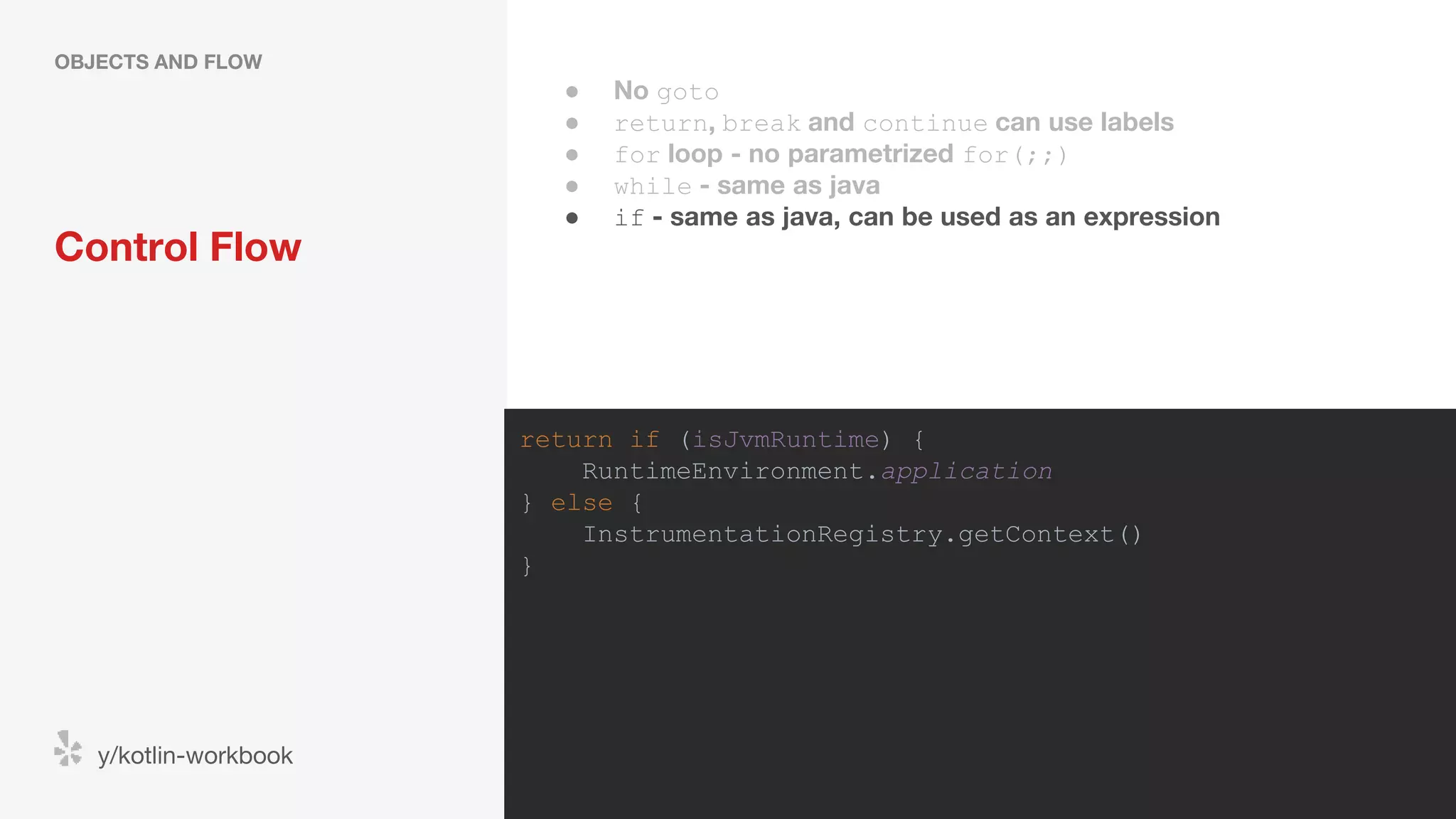Open the y/kotlin-workbook link

pos(195,756)
